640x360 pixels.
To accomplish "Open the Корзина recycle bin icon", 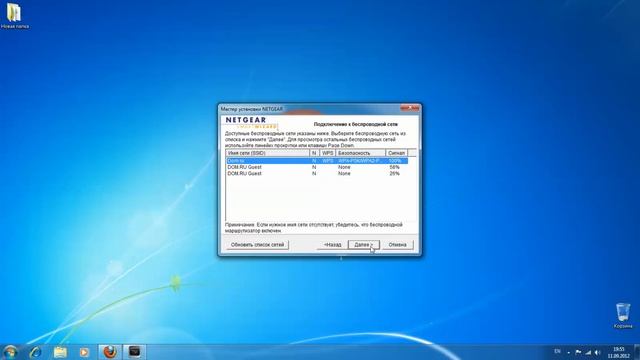I will point(623,316).
